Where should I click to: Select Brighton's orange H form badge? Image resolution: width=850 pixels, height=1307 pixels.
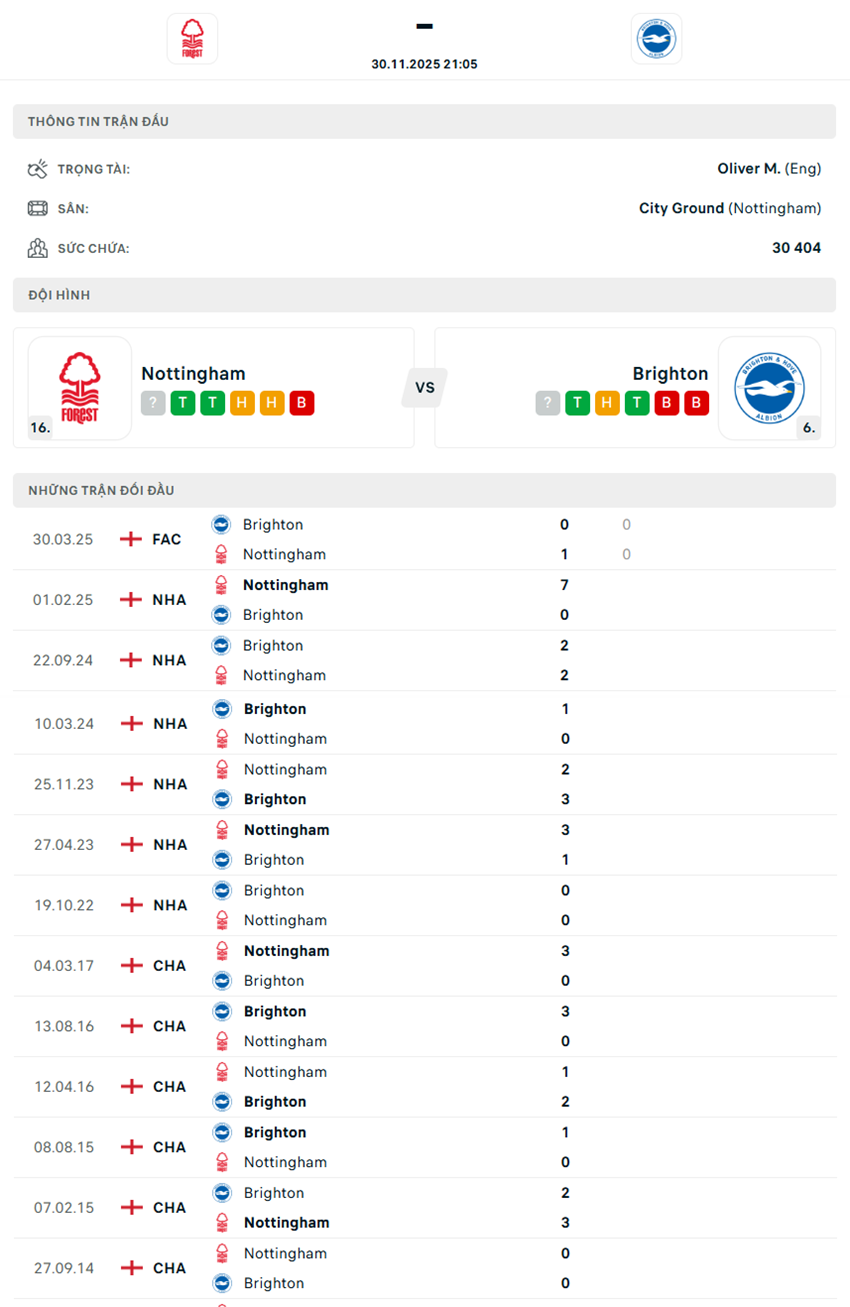tap(607, 403)
